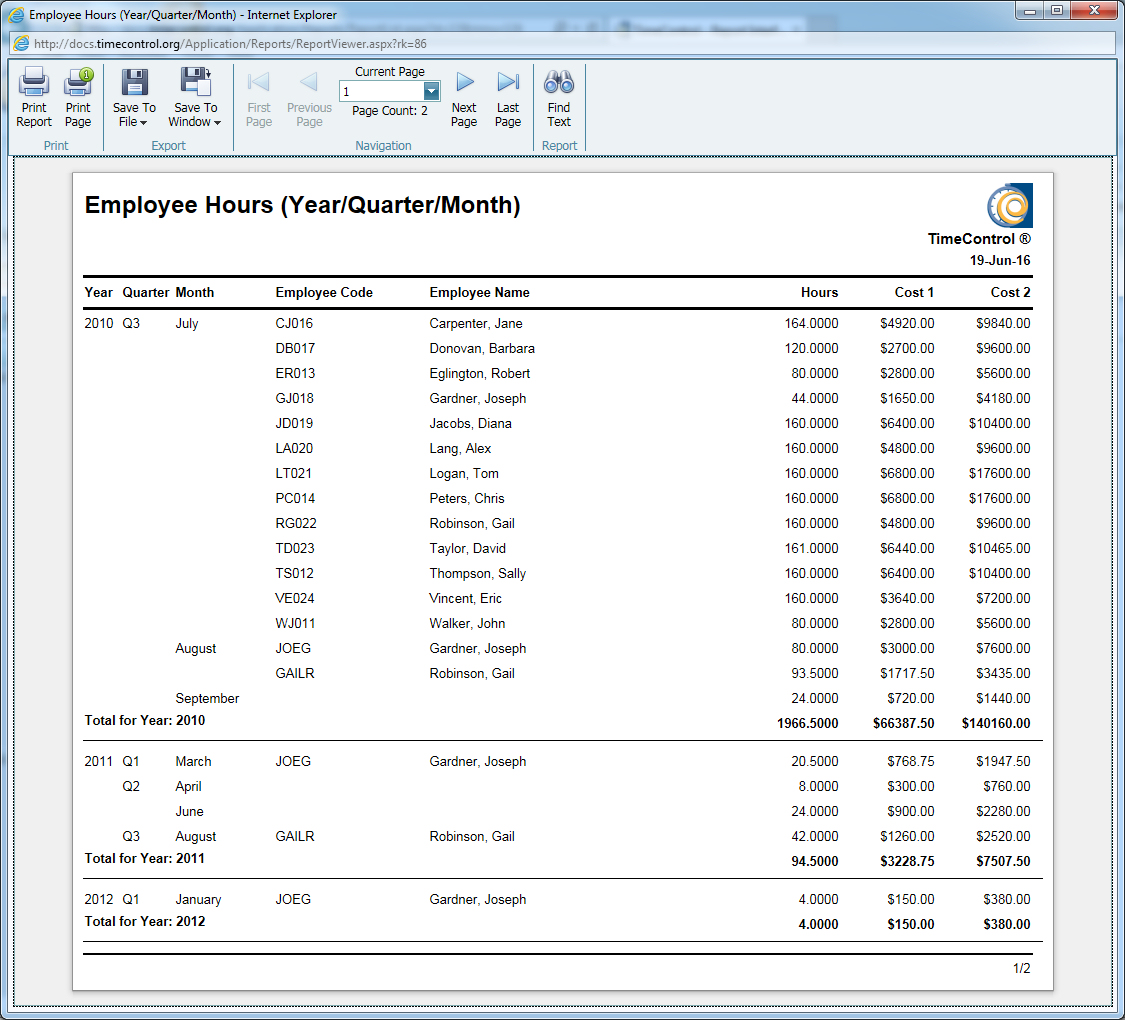The height and width of the screenshot is (1020, 1125).
Task: Click the June month label
Action: (189, 812)
